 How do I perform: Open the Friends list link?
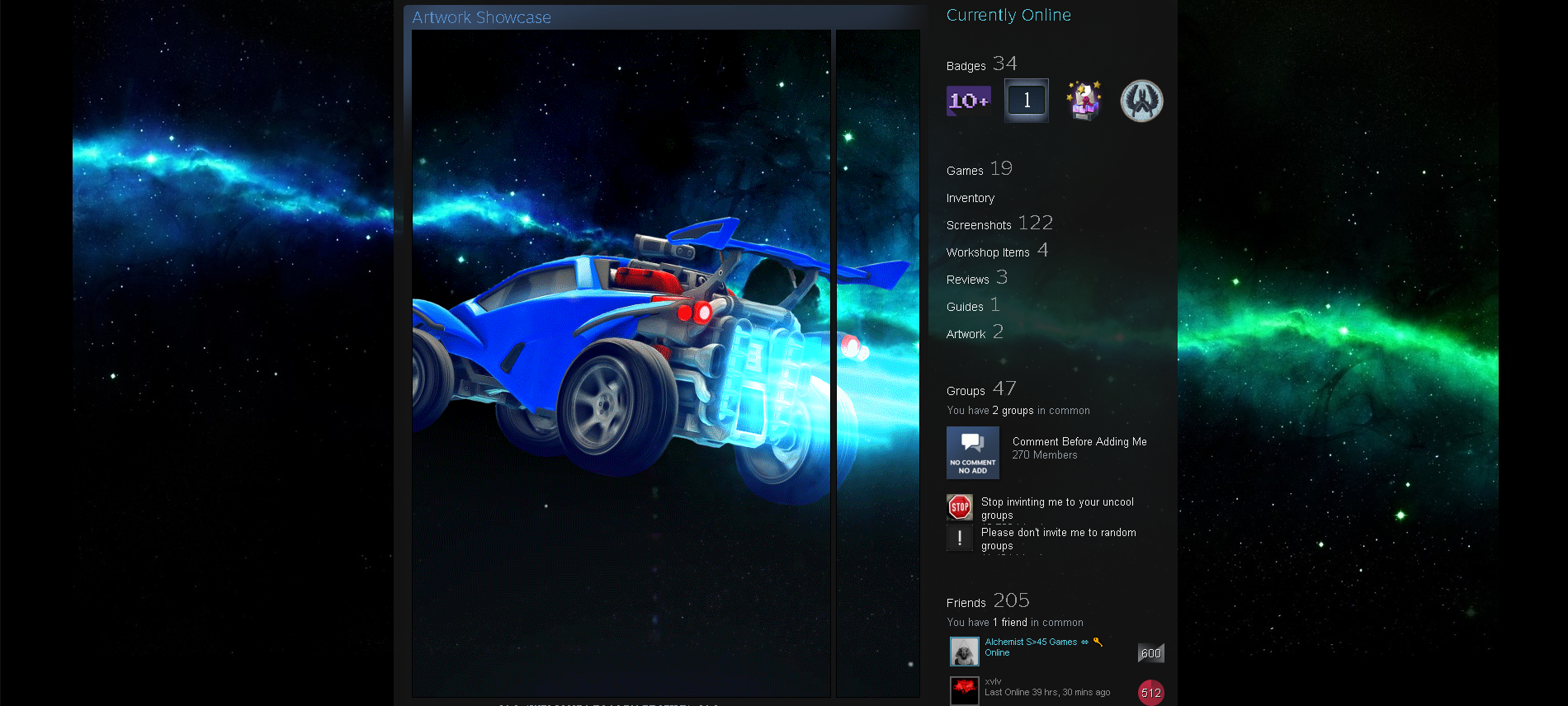click(966, 603)
